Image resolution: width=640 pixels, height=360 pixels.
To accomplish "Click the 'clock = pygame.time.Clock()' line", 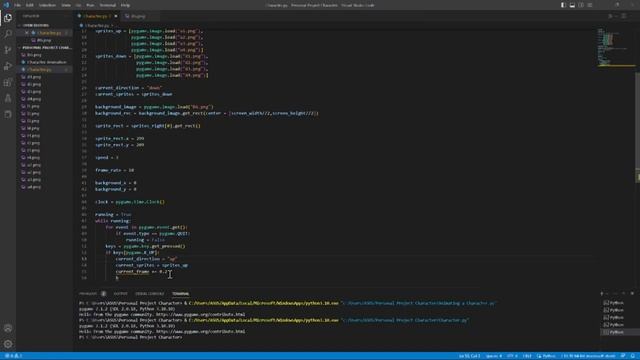I will pos(130,202).
